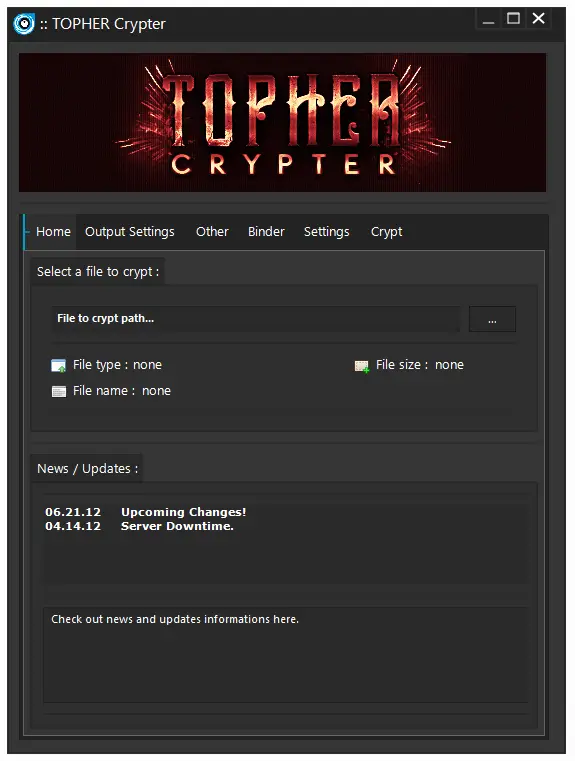This screenshot has height=761, width=575.
Task: Click the File name icon
Action: (59, 391)
